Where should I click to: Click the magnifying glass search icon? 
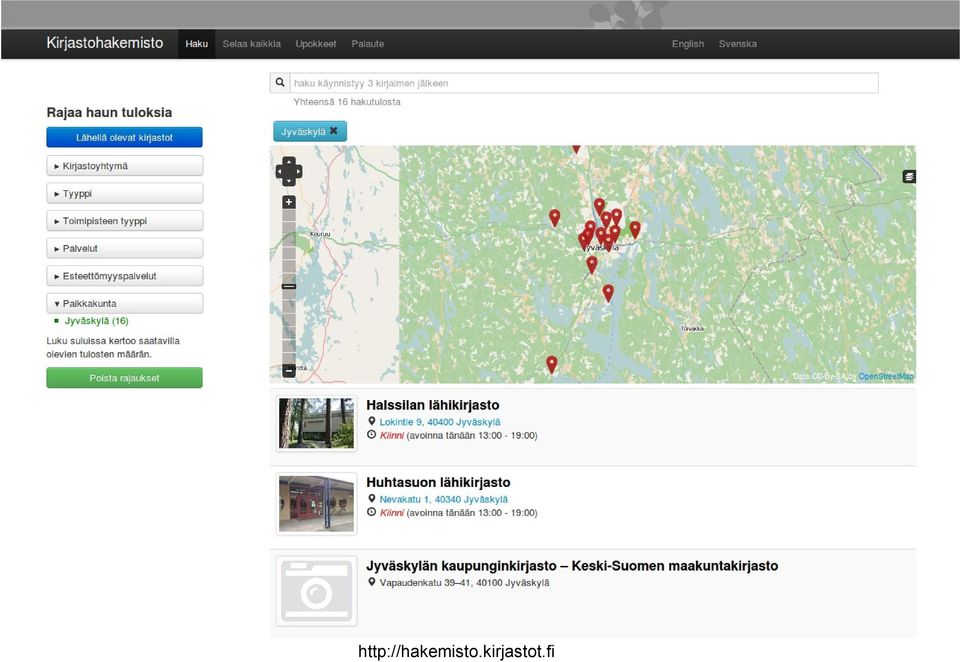click(280, 83)
